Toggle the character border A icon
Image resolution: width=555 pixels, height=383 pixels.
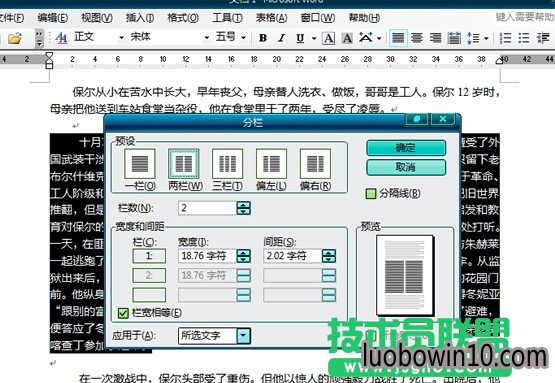tap(328, 38)
